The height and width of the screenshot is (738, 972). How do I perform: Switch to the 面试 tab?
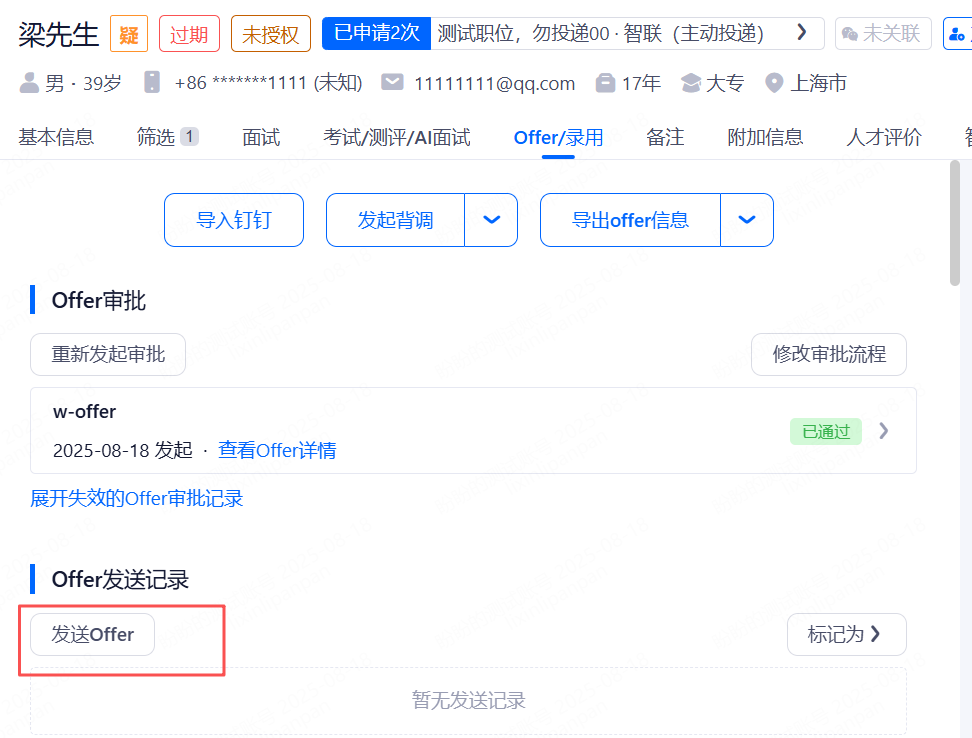[261, 138]
